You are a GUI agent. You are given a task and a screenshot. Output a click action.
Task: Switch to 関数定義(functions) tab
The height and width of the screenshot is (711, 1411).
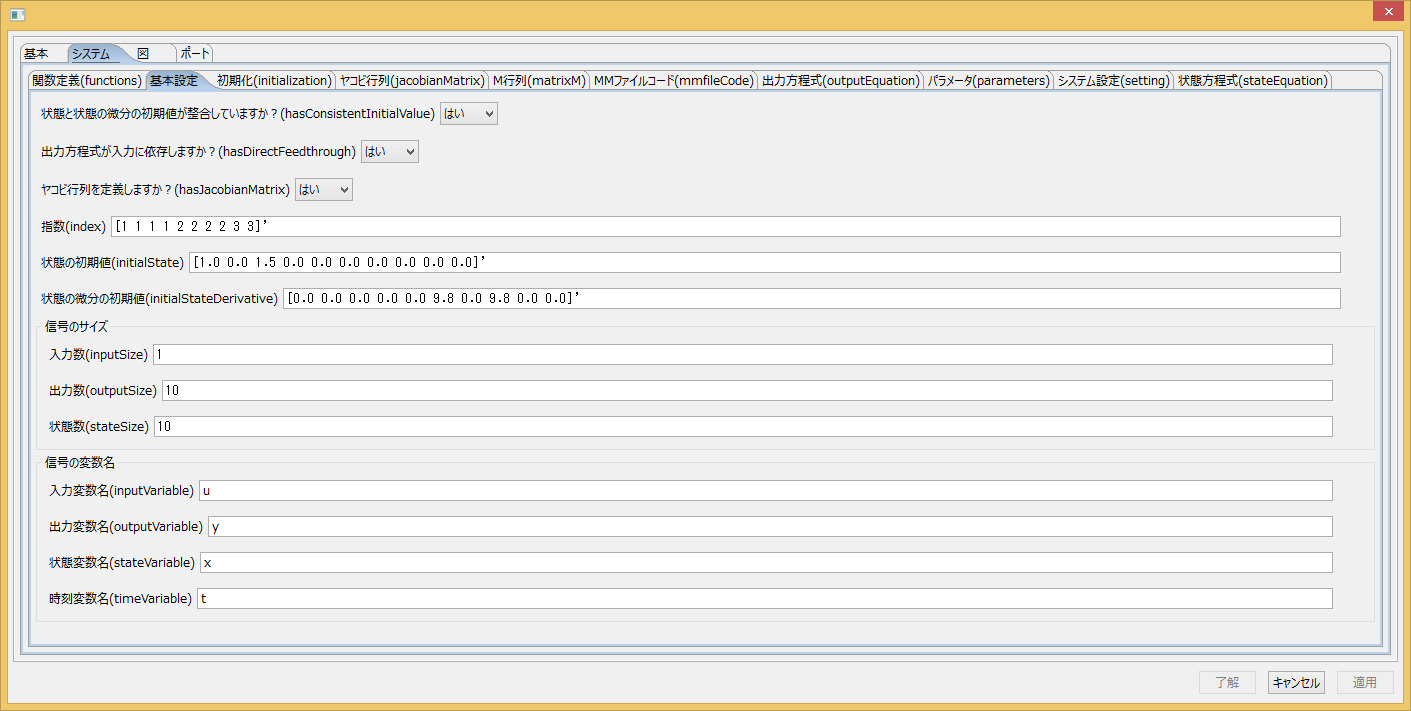[87, 81]
